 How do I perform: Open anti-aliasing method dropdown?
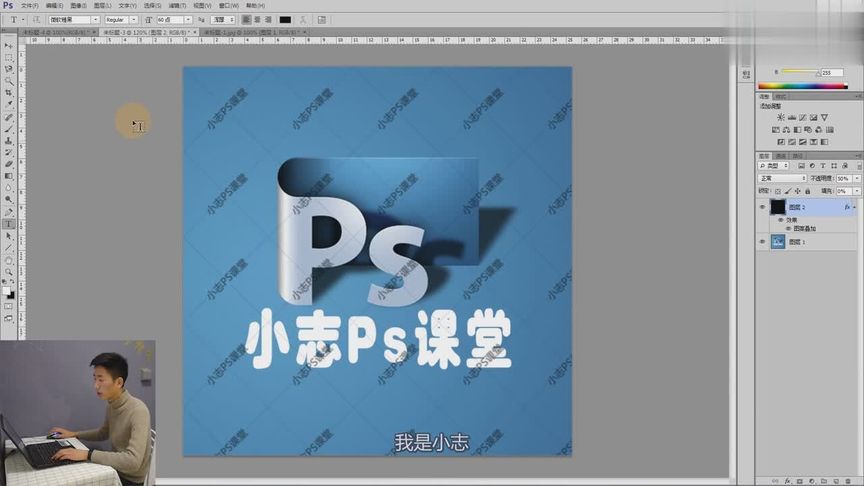coord(223,20)
